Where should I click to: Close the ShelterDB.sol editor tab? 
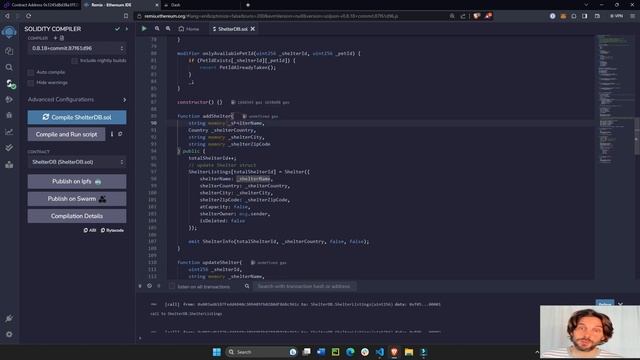[253, 29]
